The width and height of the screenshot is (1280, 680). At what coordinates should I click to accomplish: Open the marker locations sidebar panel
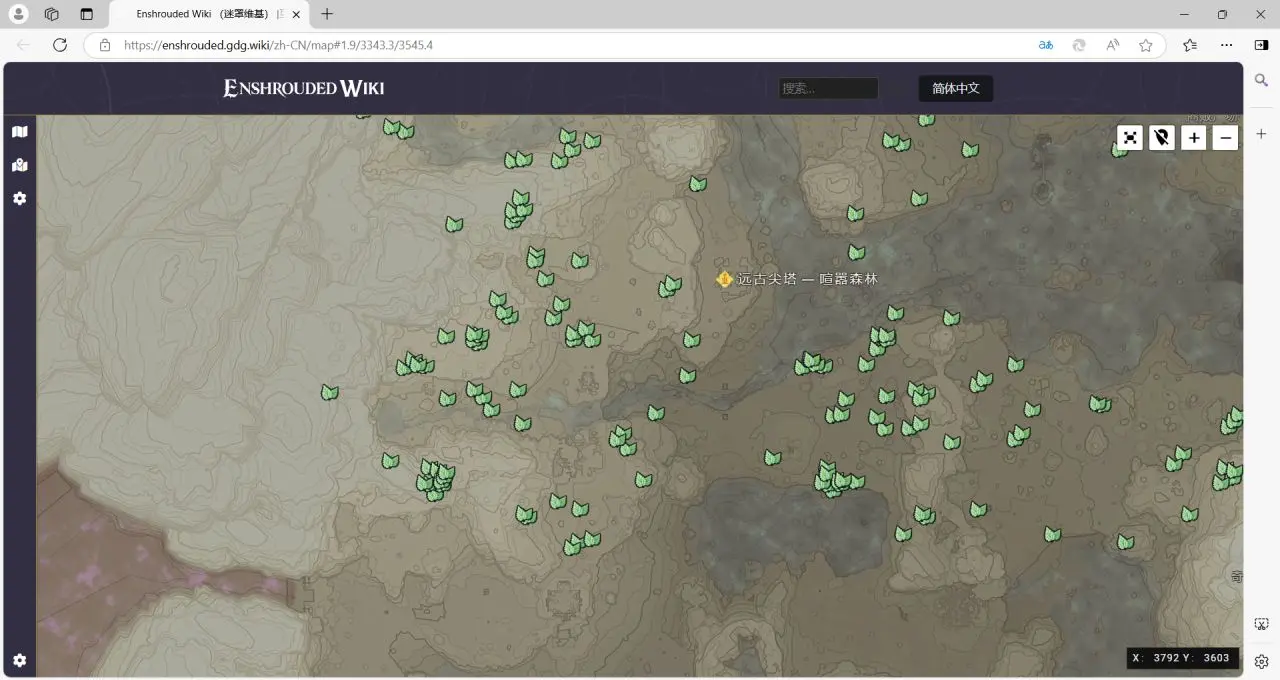19,165
